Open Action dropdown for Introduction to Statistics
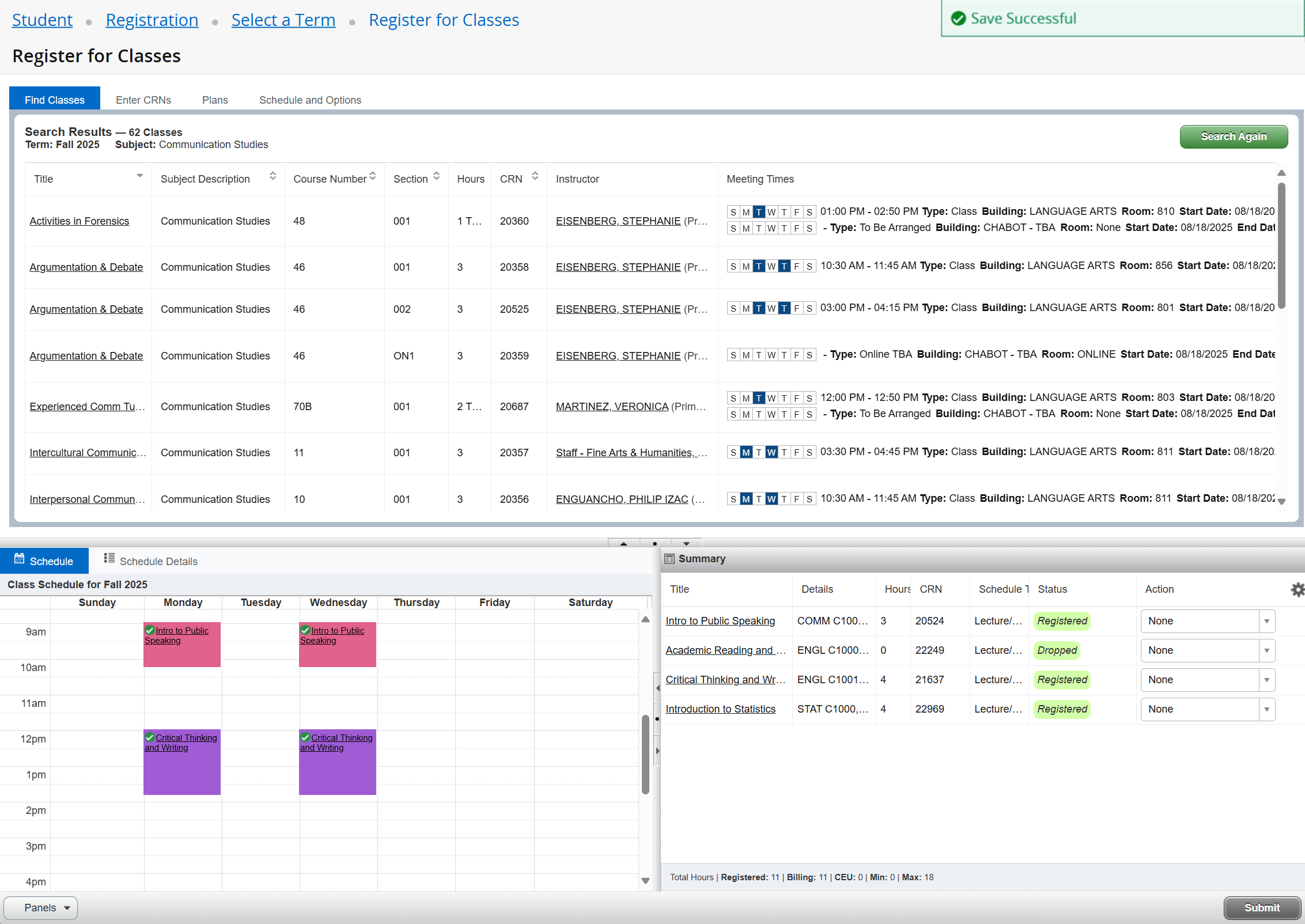 1208,709
